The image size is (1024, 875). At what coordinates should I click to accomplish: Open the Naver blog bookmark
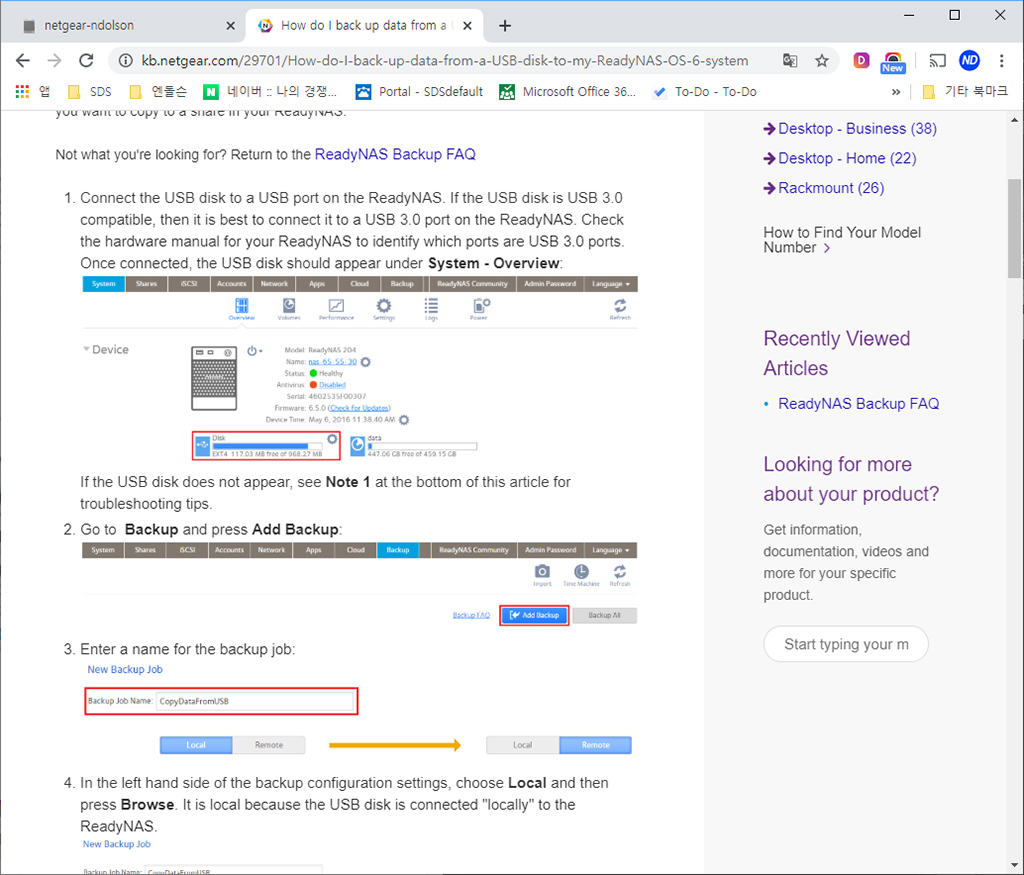pos(270,91)
